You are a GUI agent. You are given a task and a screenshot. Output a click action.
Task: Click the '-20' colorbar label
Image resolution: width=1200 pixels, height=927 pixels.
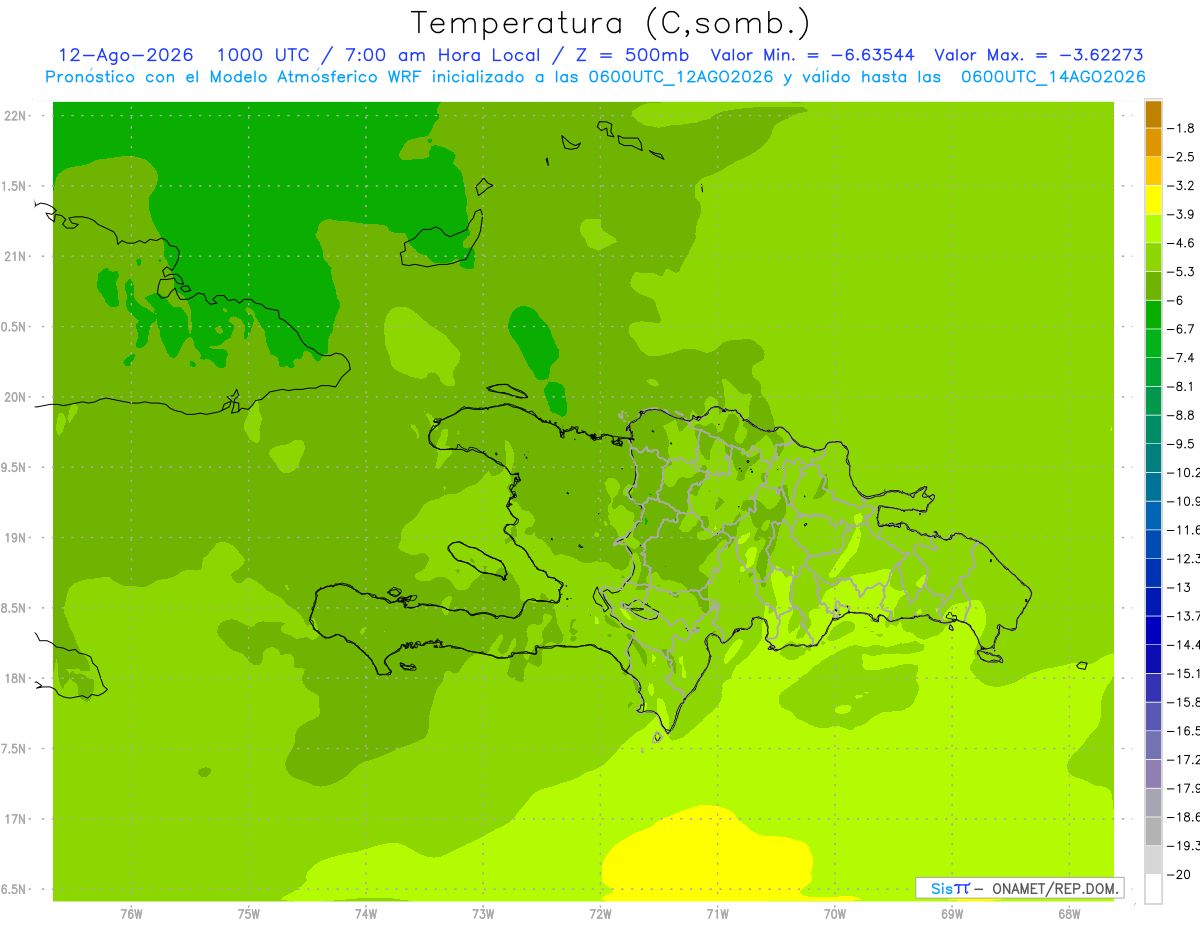coord(1178,875)
